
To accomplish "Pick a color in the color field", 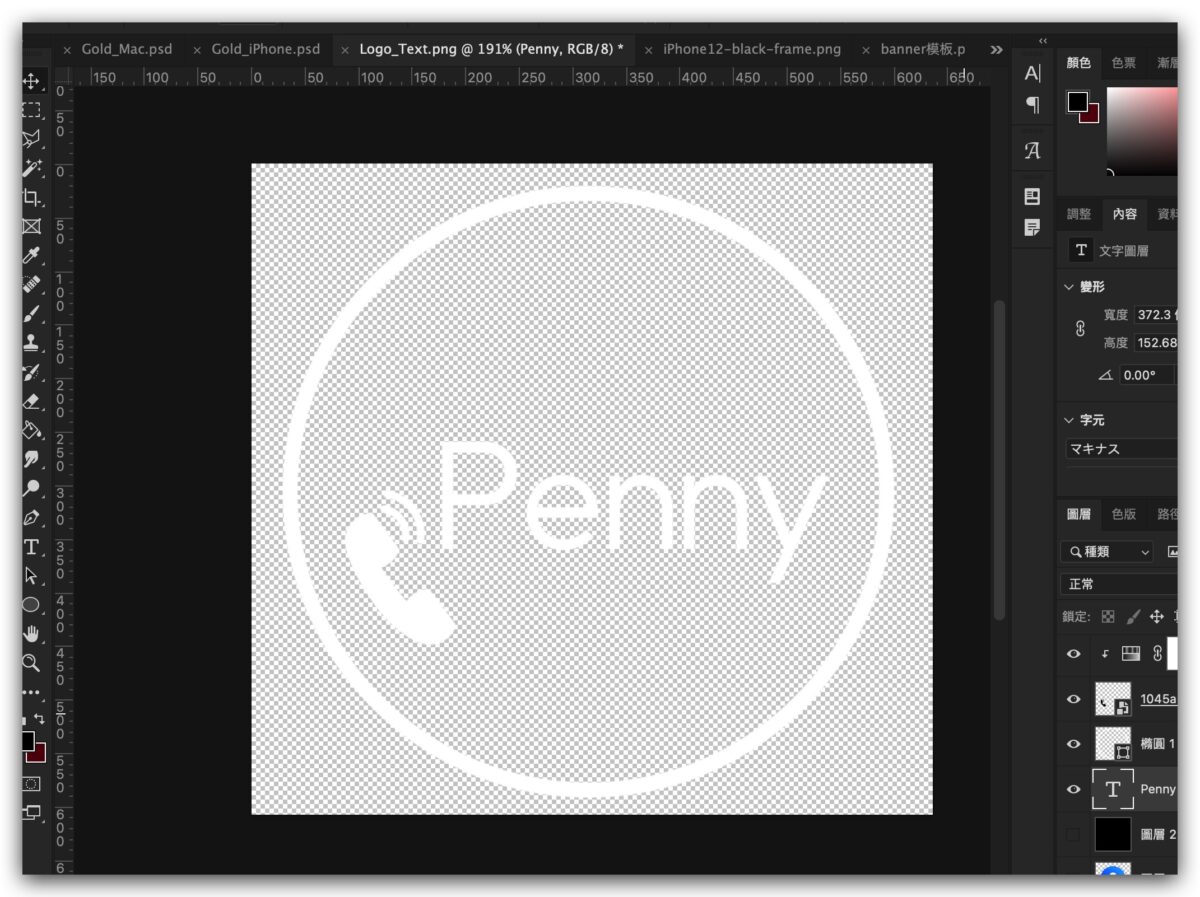I will point(1142,131).
